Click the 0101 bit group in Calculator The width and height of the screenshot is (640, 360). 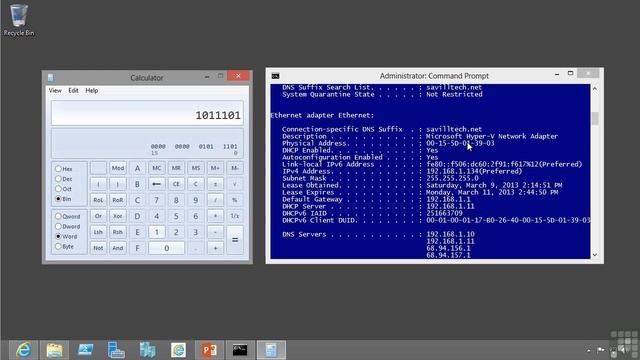206,147
